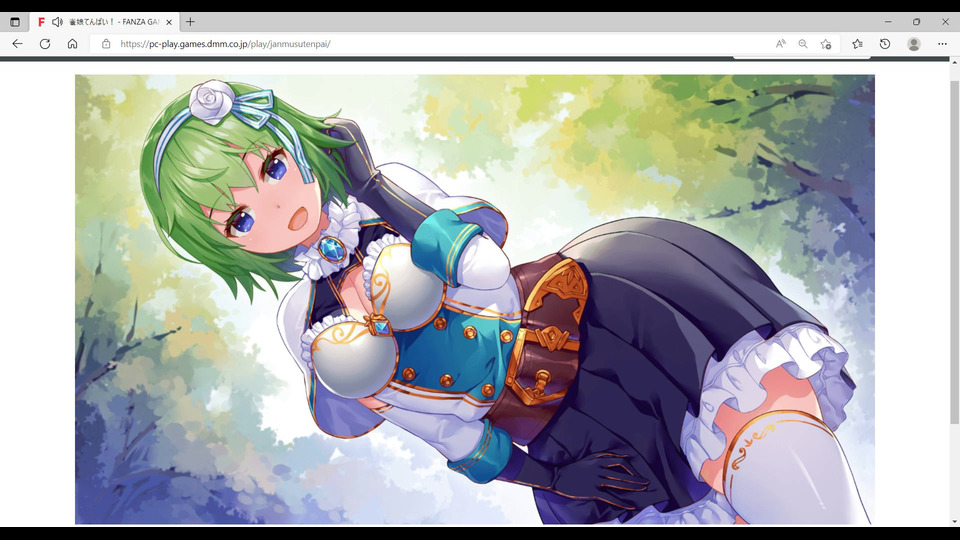Click scrollbar up arrow

point(954,63)
